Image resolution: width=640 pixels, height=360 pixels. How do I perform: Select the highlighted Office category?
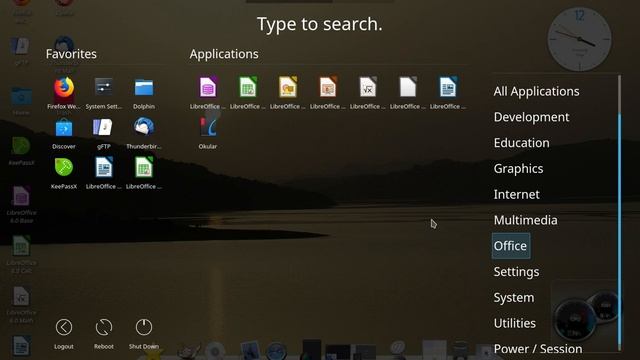511,246
